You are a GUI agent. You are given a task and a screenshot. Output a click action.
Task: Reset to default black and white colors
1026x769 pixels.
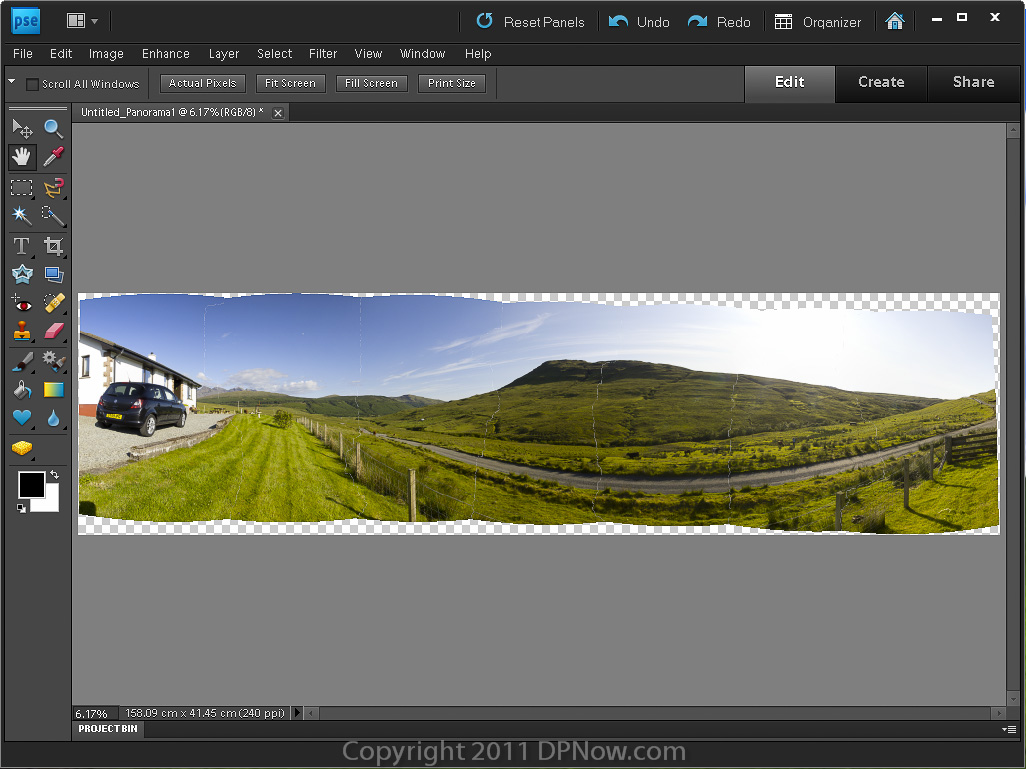(22, 509)
